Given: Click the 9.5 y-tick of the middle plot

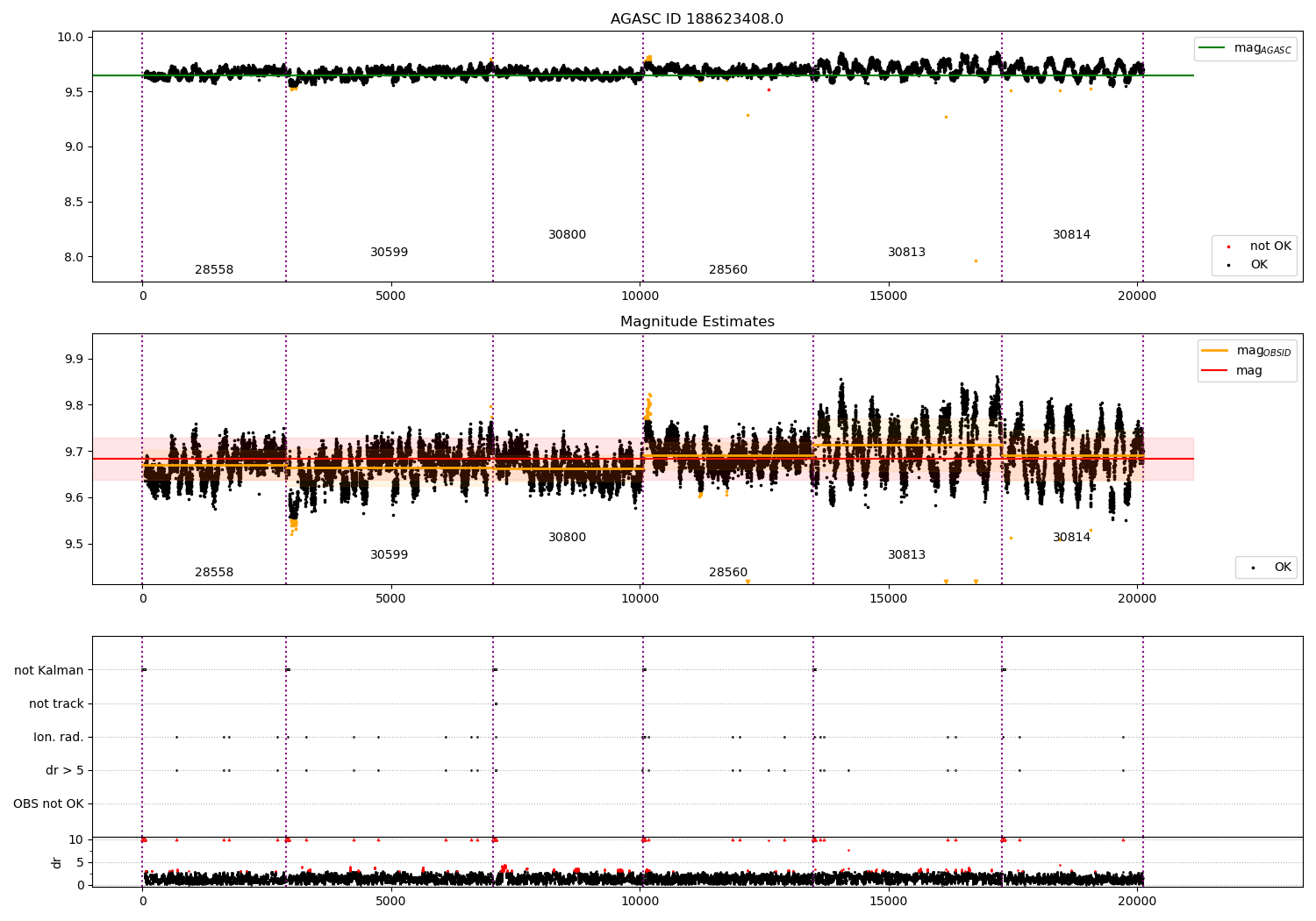Looking at the screenshot, I should 75,544.
